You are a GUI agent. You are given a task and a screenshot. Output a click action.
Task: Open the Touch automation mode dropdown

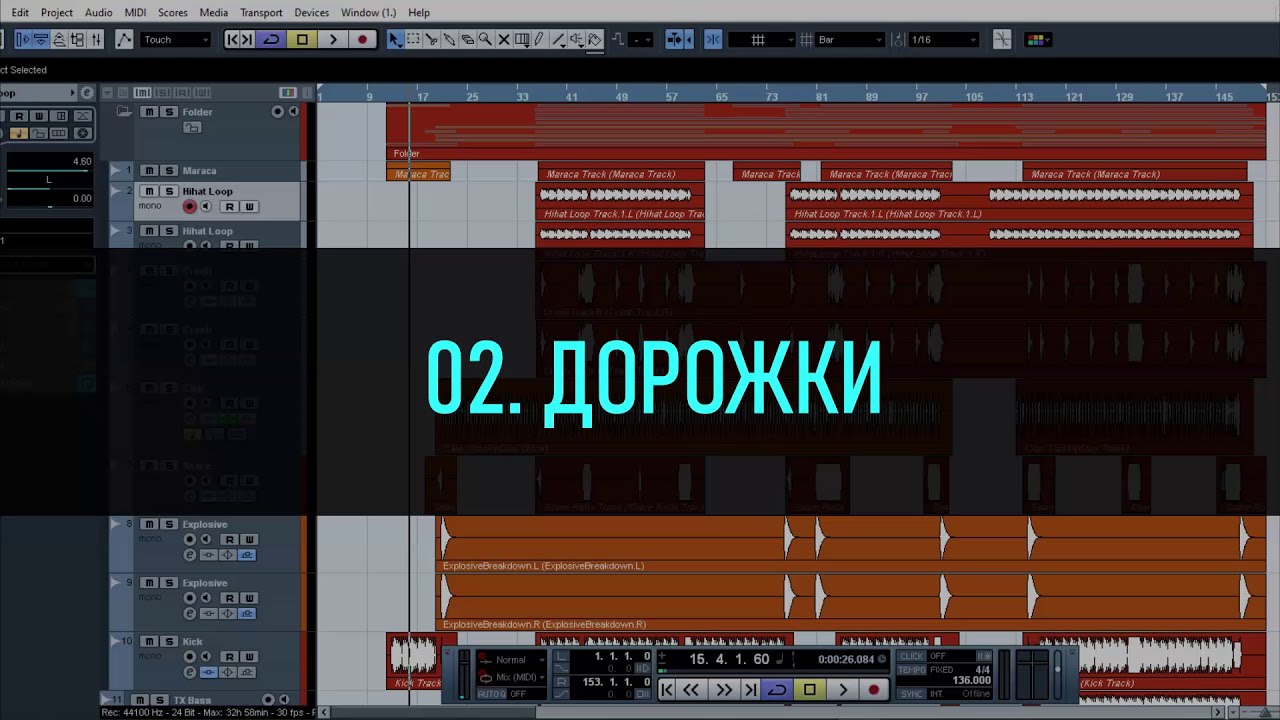tap(175, 40)
